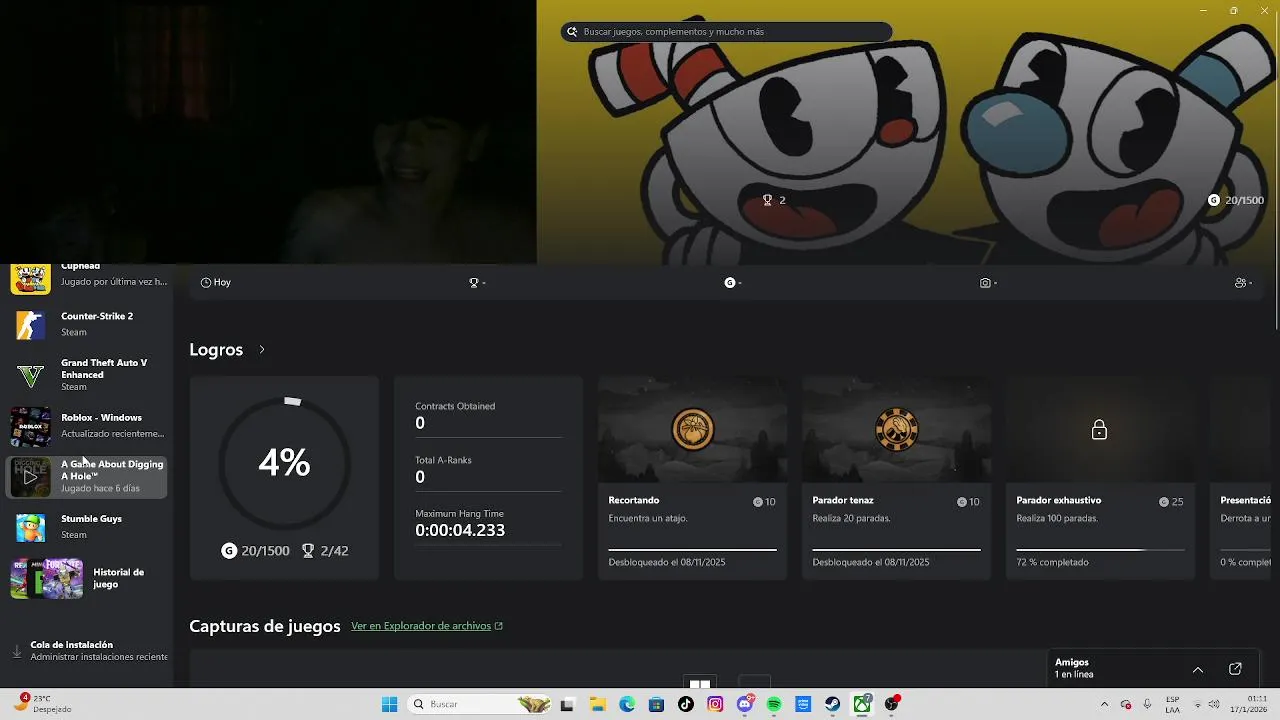Click Parador tenaz completed progress bar
This screenshot has height=720, width=1280.
[x=896, y=549]
